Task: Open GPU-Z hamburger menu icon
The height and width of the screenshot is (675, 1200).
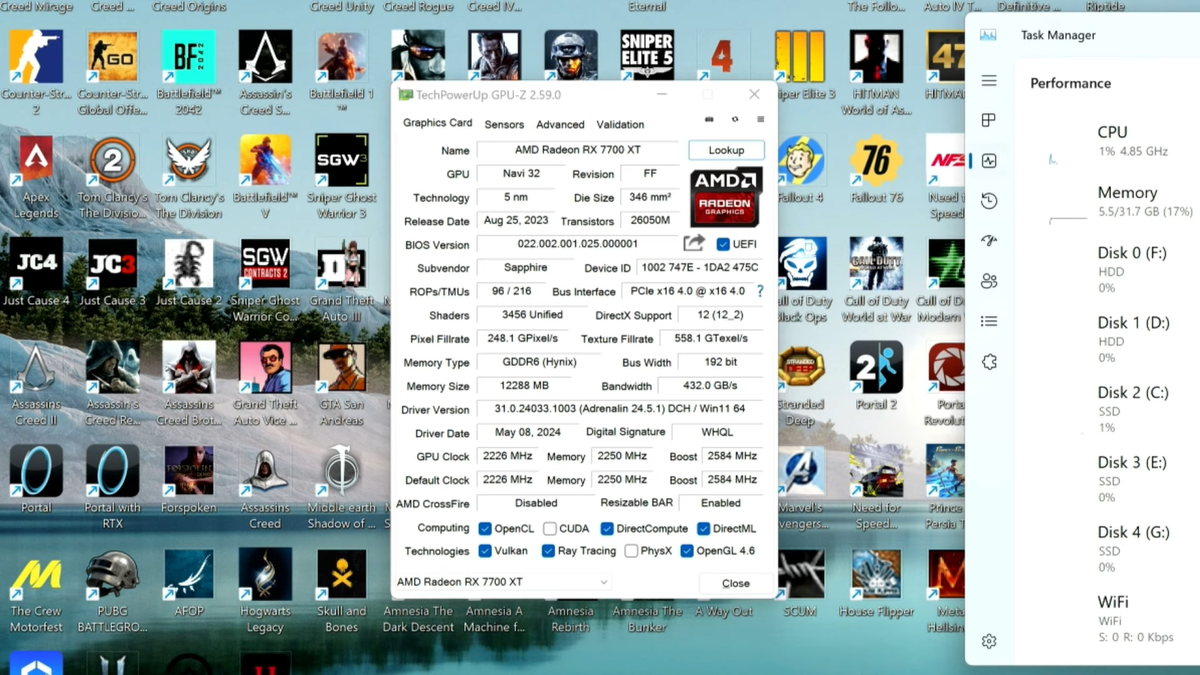Action: (x=760, y=119)
